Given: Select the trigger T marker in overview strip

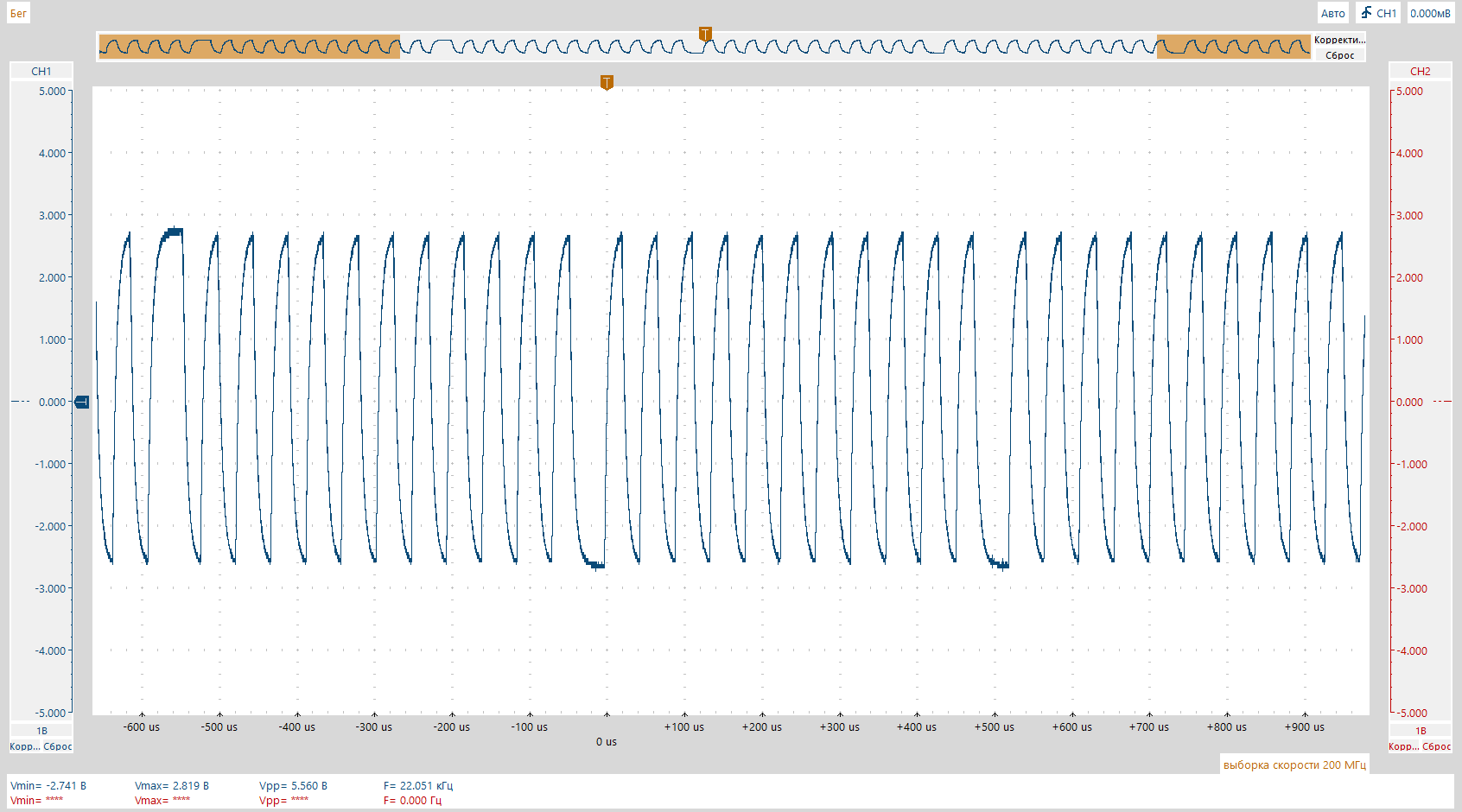Looking at the screenshot, I should pyautogui.click(x=705, y=35).
